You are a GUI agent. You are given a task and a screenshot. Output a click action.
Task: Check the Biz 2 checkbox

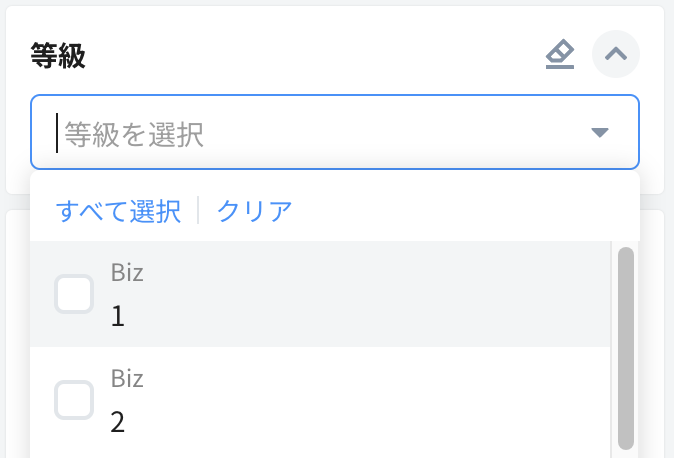tap(74, 400)
